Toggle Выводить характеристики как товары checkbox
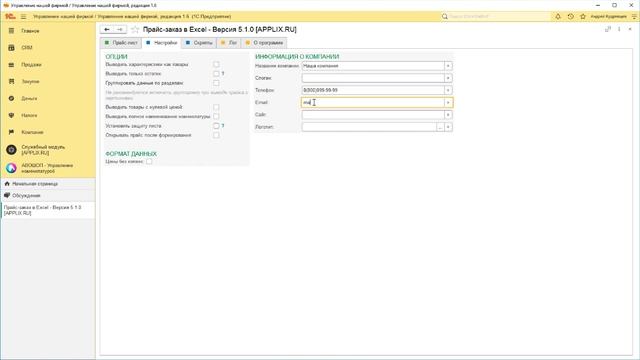The height and width of the screenshot is (360, 640). [x=216, y=64]
